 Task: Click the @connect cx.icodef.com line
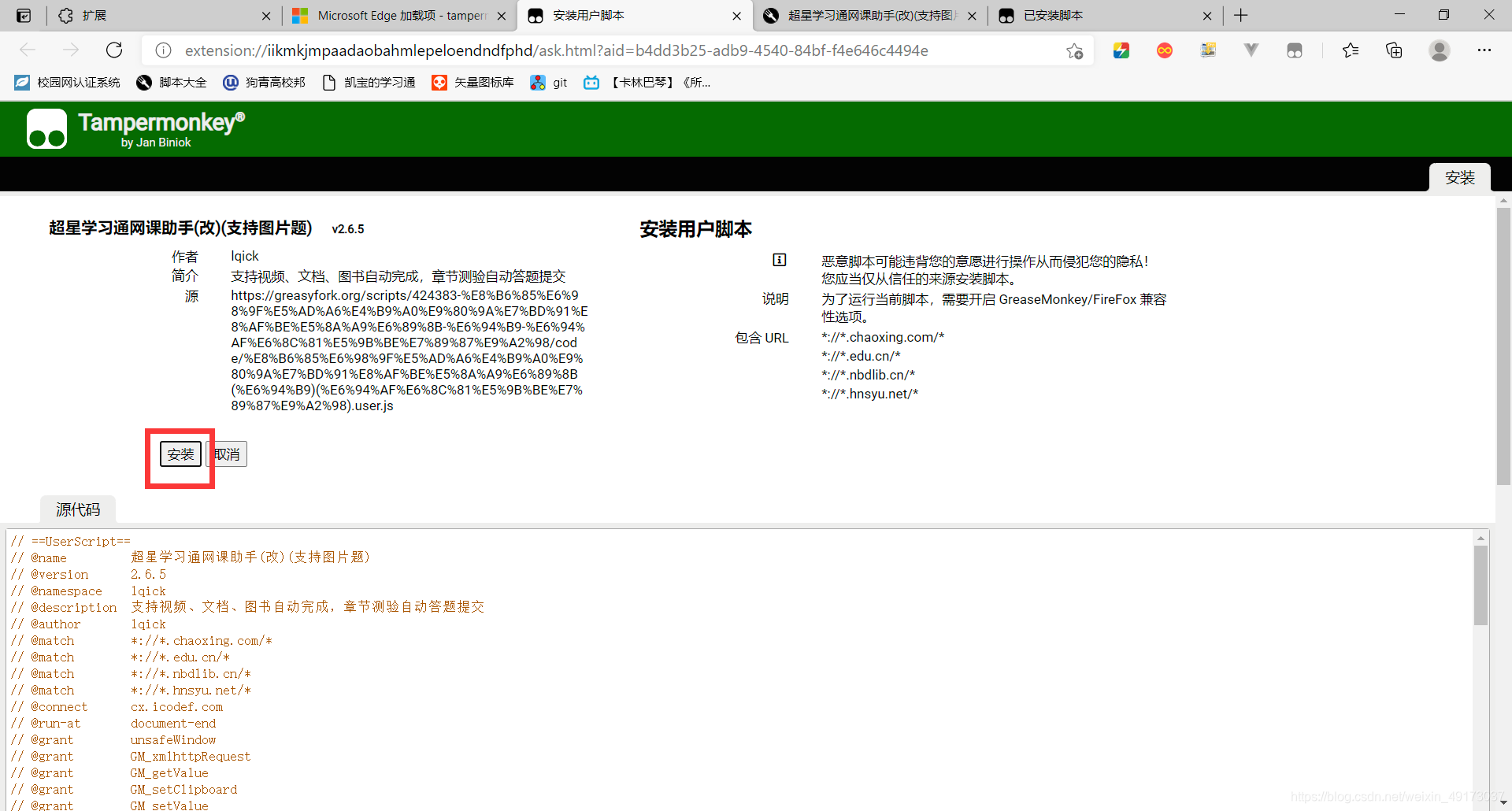point(117,707)
